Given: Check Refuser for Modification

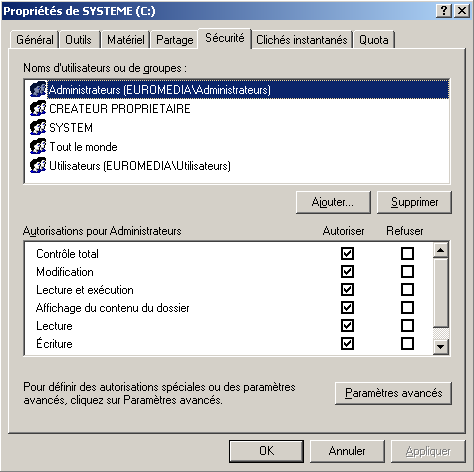Looking at the screenshot, I should coord(407,271).
